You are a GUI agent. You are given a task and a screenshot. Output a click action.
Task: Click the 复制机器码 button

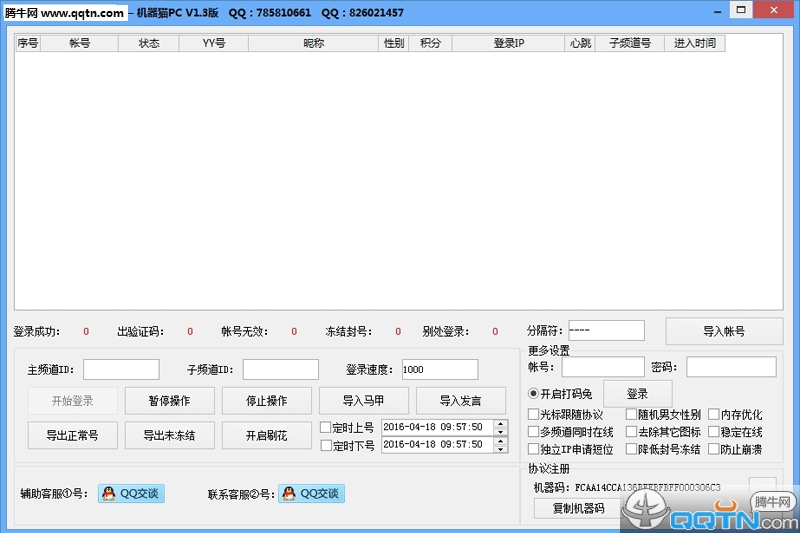click(578, 508)
